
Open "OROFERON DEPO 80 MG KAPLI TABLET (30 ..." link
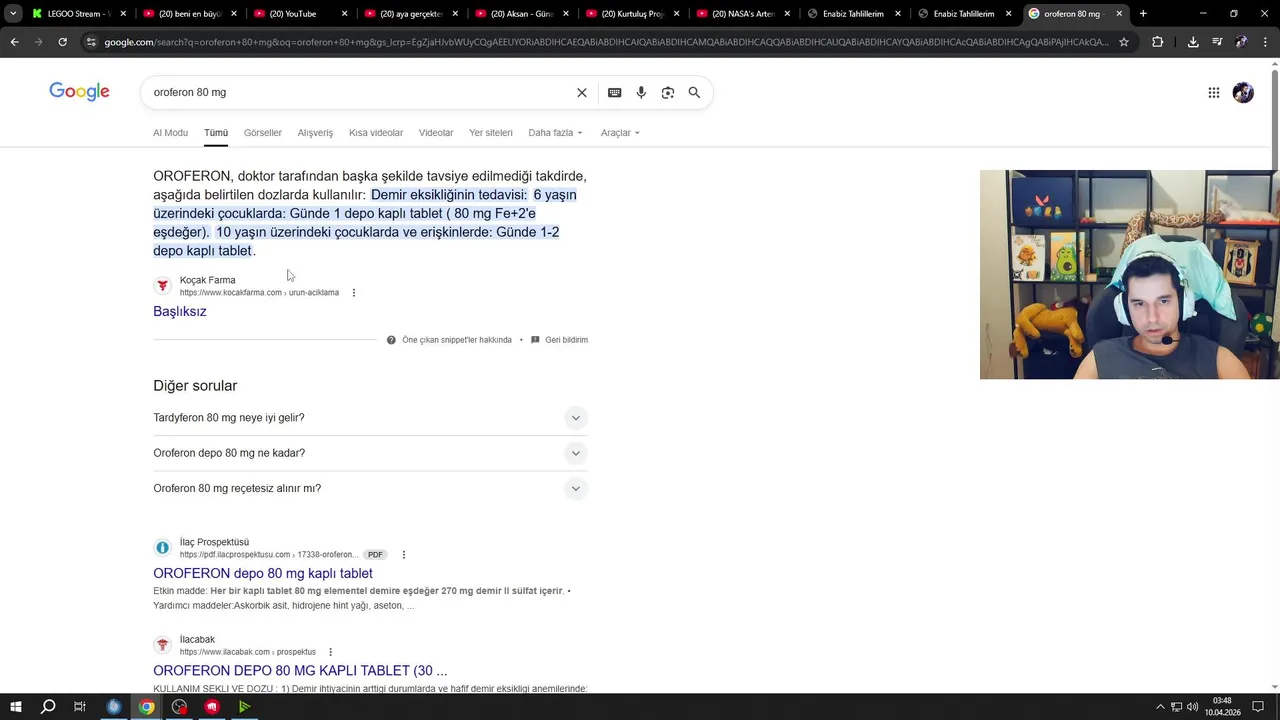pyautogui.click(x=300, y=670)
